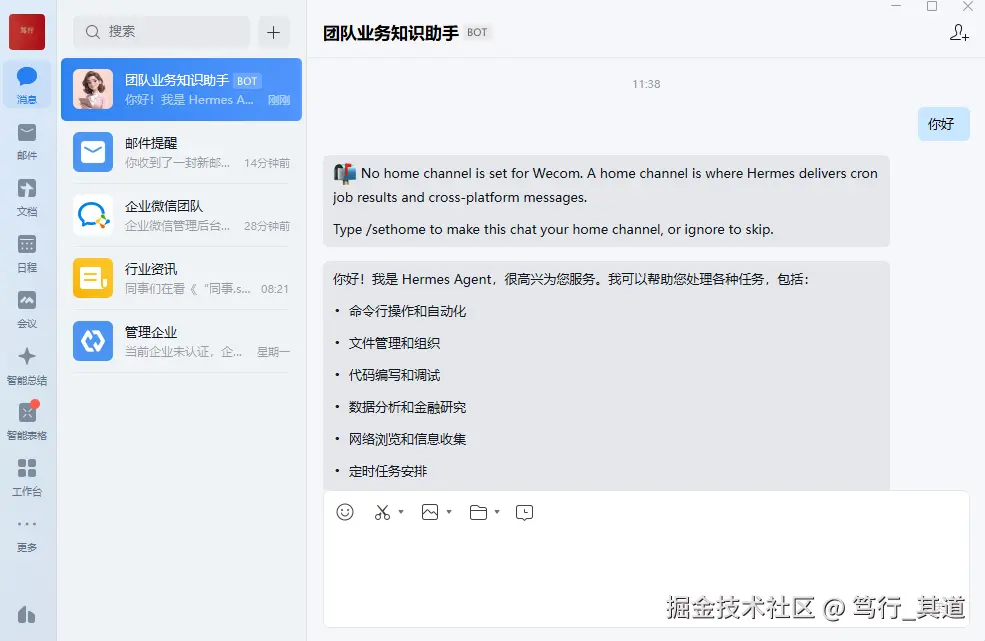Click the search input field
Image resolution: width=985 pixels, height=641 pixels.
click(x=160, y=32)
